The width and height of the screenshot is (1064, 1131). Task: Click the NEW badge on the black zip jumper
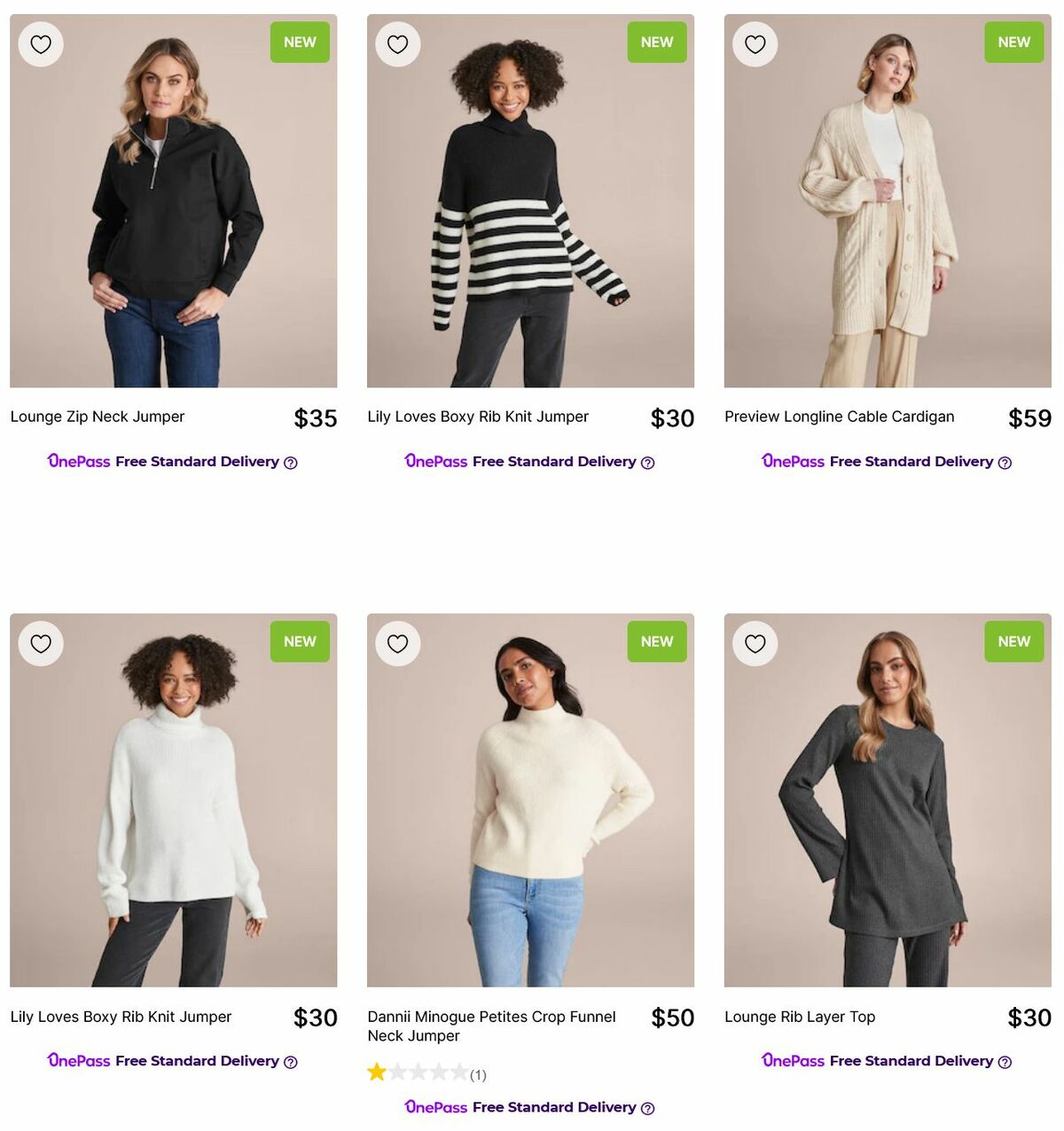(299, 42)
